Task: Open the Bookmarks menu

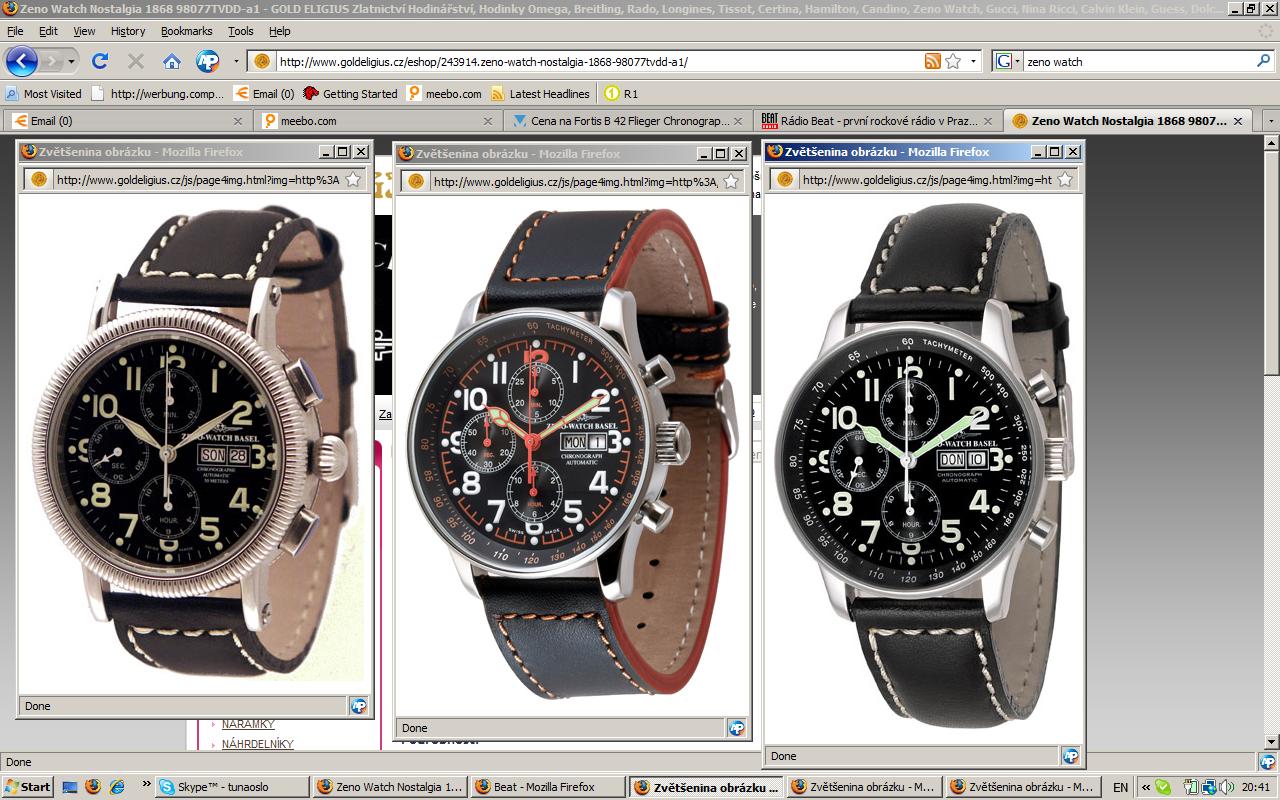Action: [x=186, y=31]
